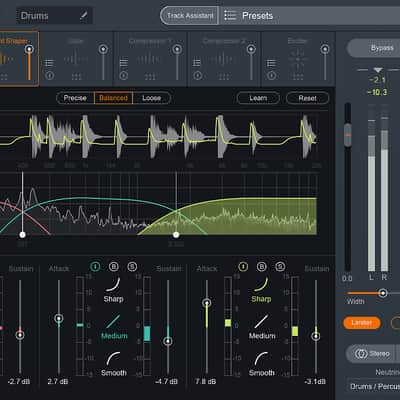Select the Gate module's waveform thumbnail
The height and width of the screenshot is (400, 400).
(x=76, y=59)
